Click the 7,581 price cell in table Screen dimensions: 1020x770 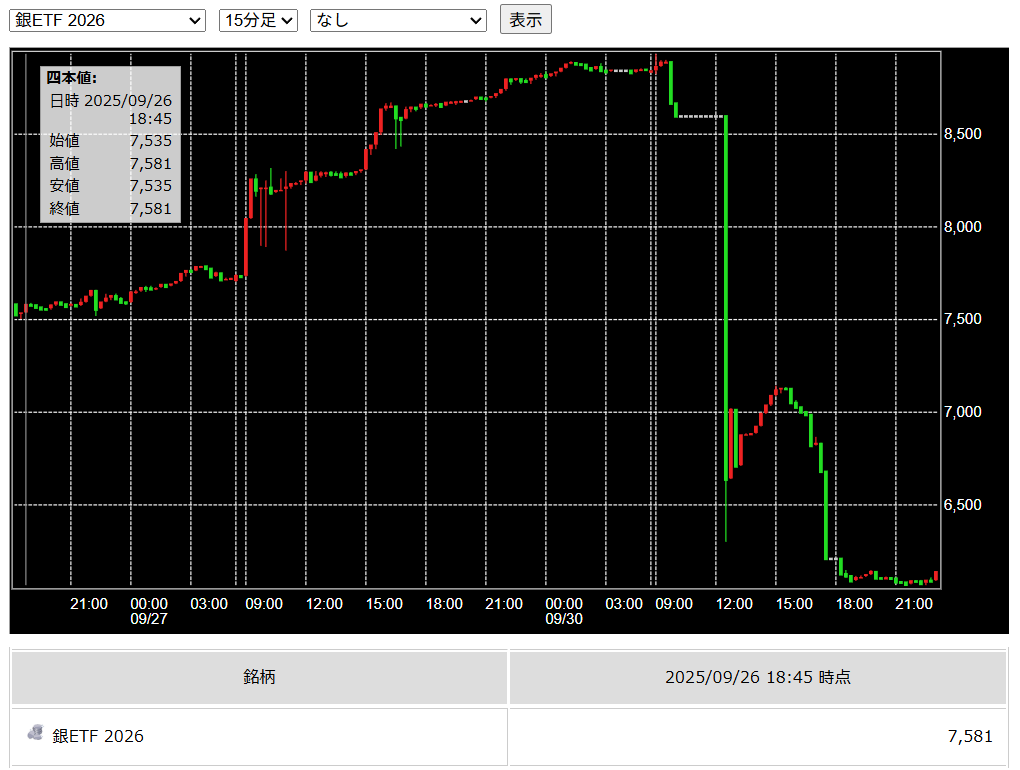pos(758,737)
